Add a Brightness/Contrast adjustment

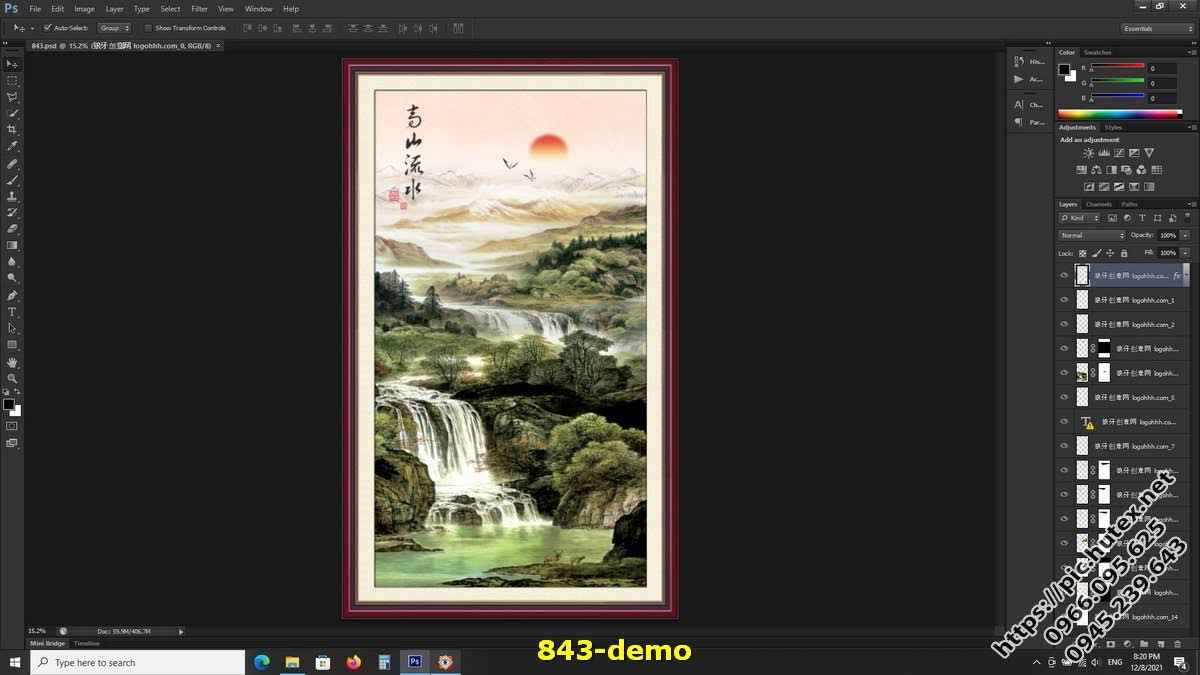click(1089, 153)
